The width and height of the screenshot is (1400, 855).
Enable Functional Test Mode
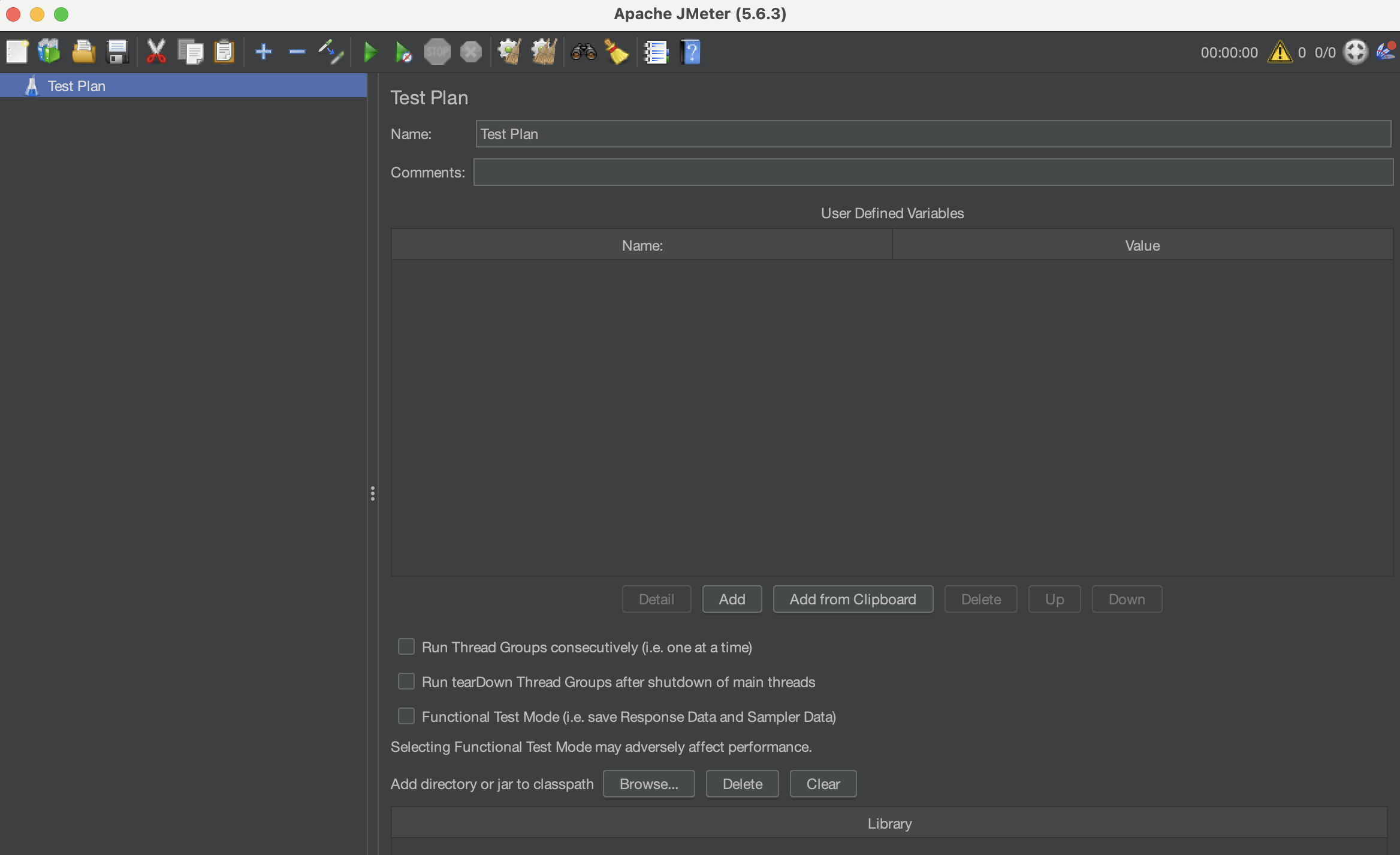(x=406, y=716)
